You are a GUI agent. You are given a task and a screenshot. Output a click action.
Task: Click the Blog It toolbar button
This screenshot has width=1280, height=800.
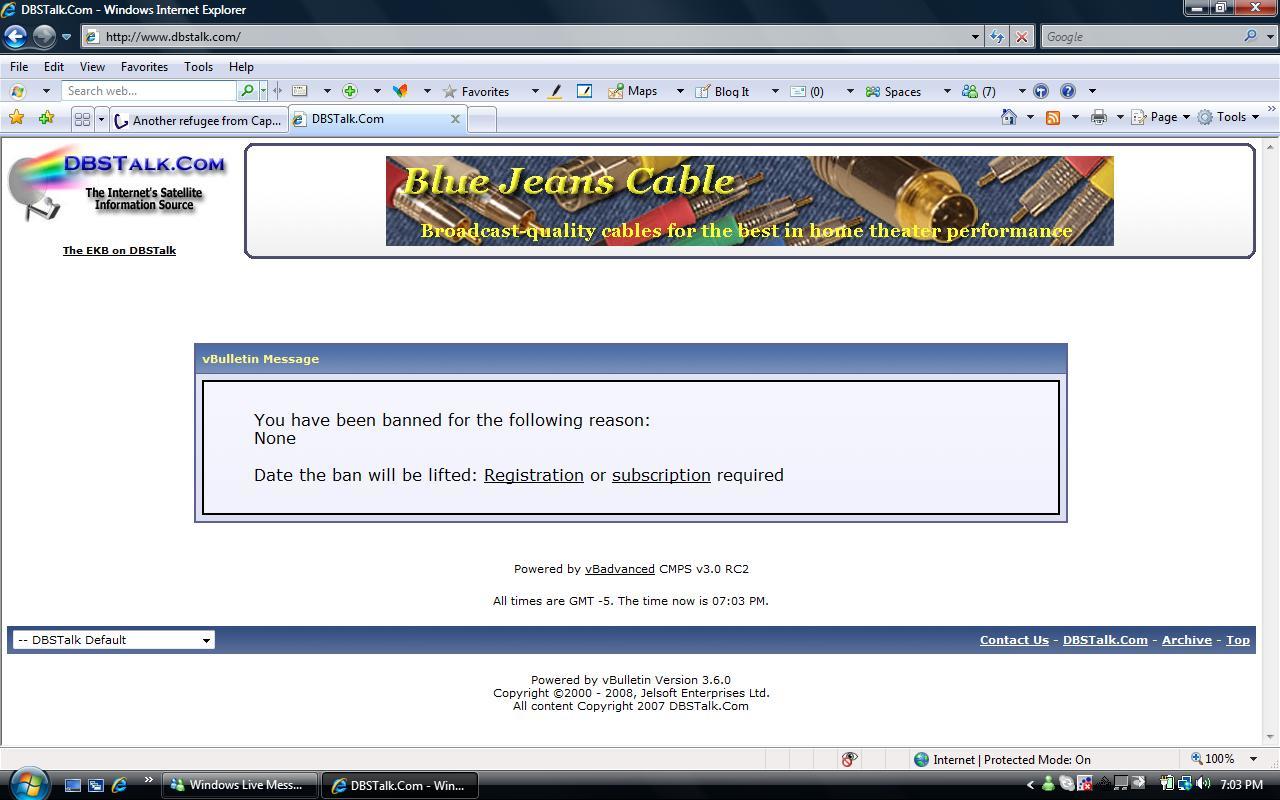(x=723, y=91)
